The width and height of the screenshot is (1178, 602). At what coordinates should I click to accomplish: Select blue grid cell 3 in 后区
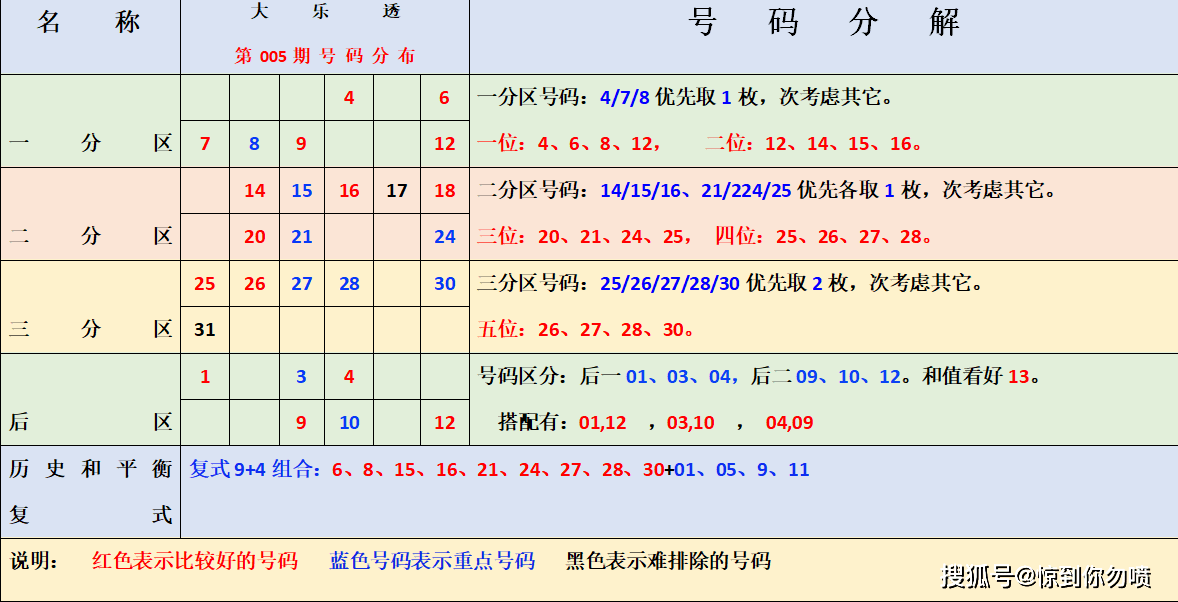(x=301, y=377)
